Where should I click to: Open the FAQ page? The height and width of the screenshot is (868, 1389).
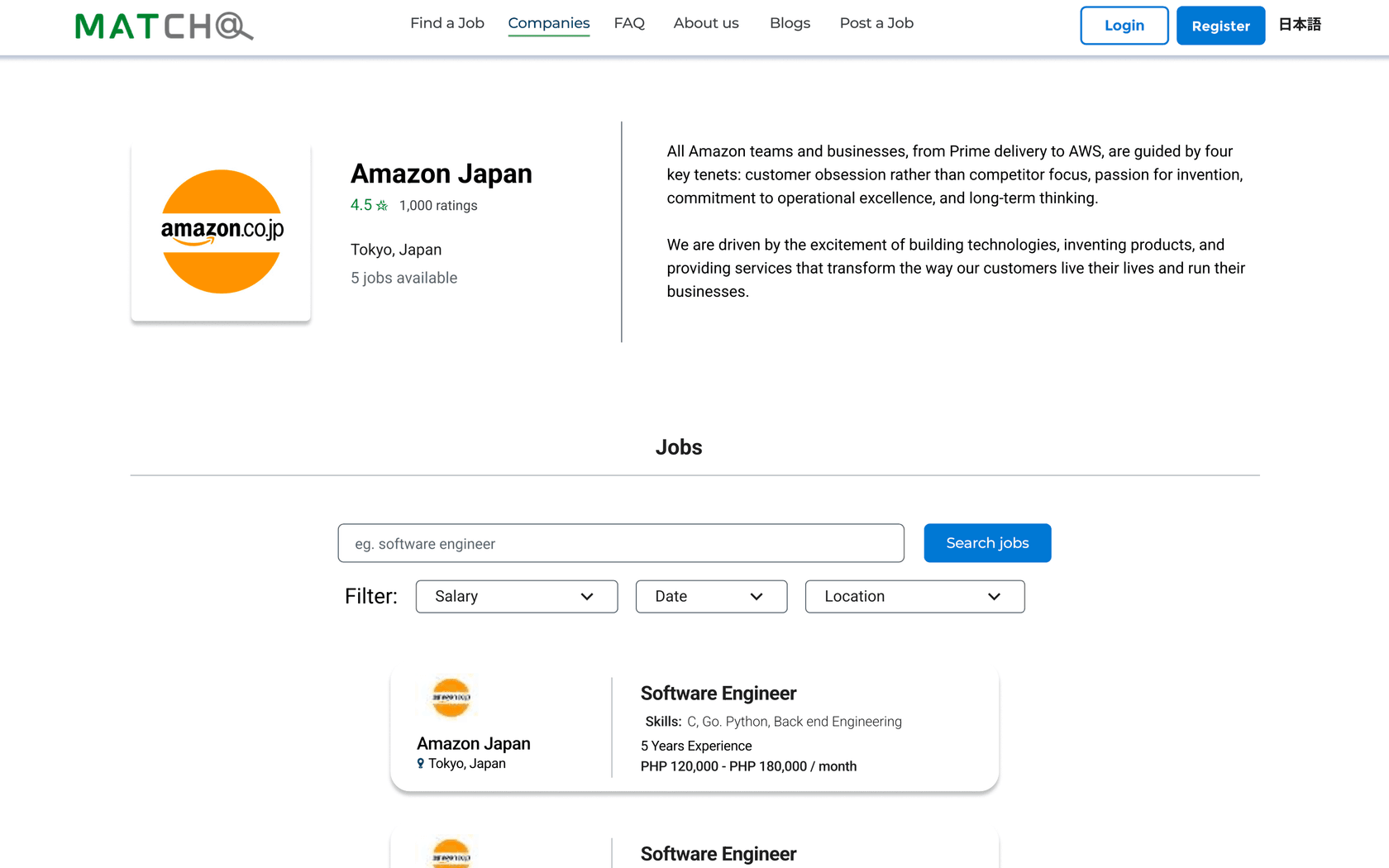(x=629, y=23)
